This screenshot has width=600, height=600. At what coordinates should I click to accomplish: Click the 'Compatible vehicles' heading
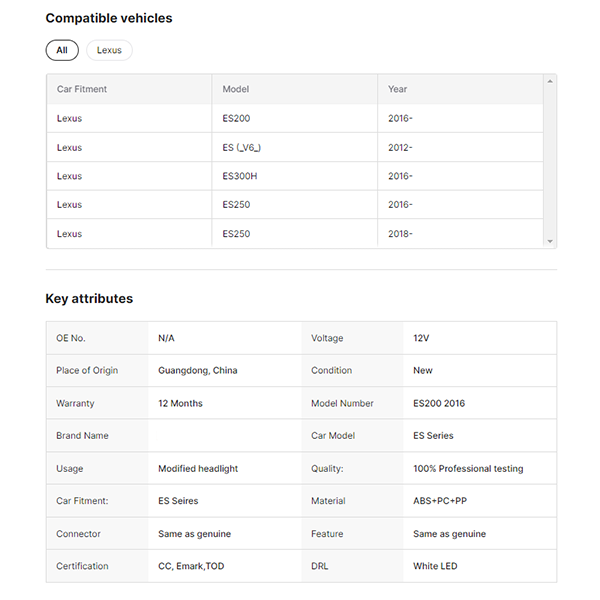109,18
